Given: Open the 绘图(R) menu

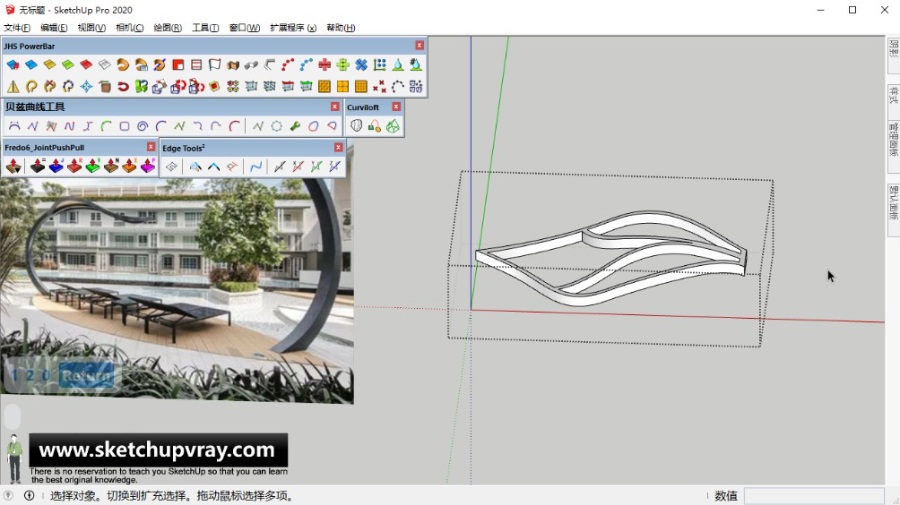Looking at the screenshot, I should coord(168,28).
